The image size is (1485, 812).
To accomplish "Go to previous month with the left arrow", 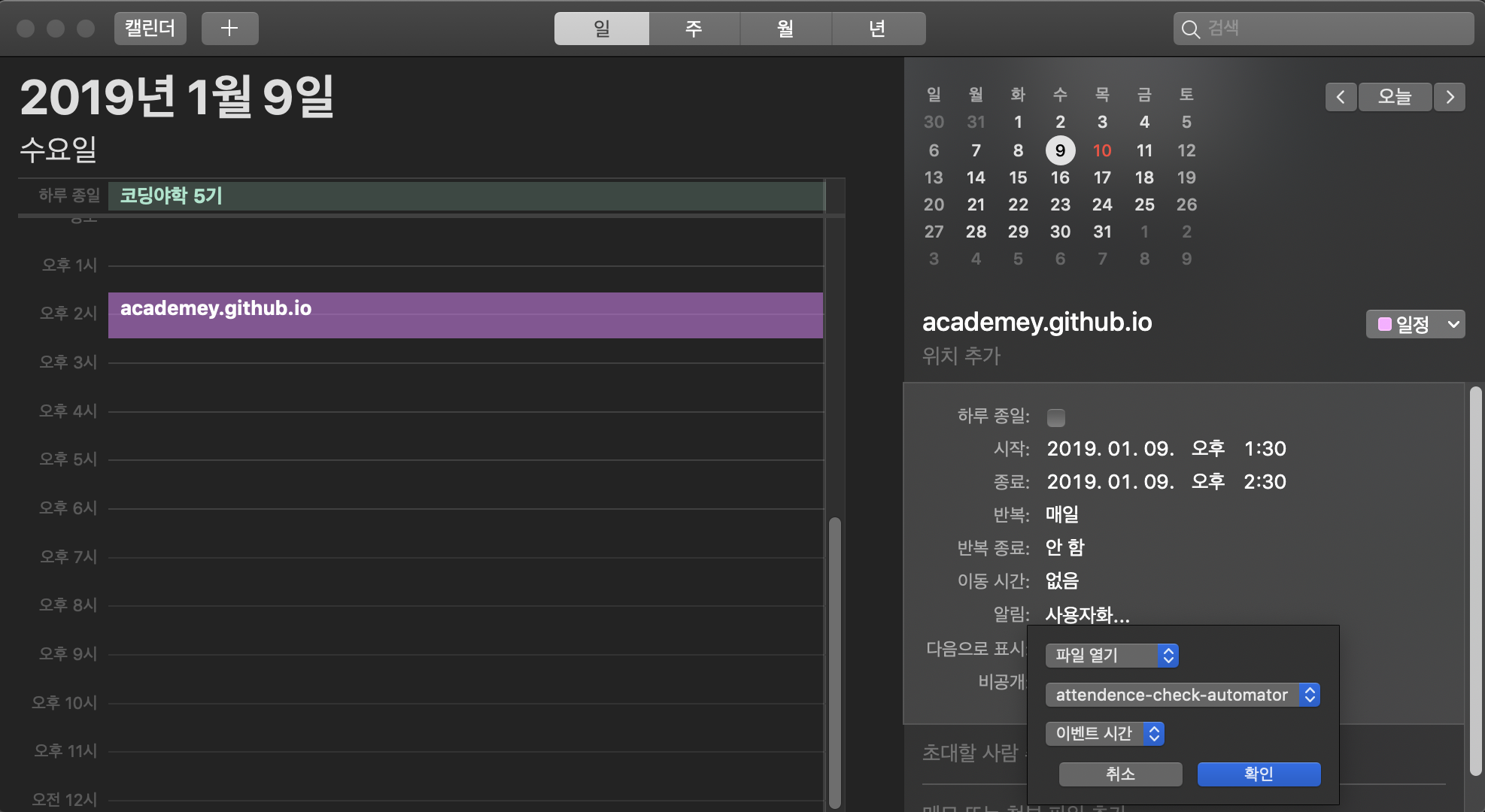I will tap(1340, 97).
